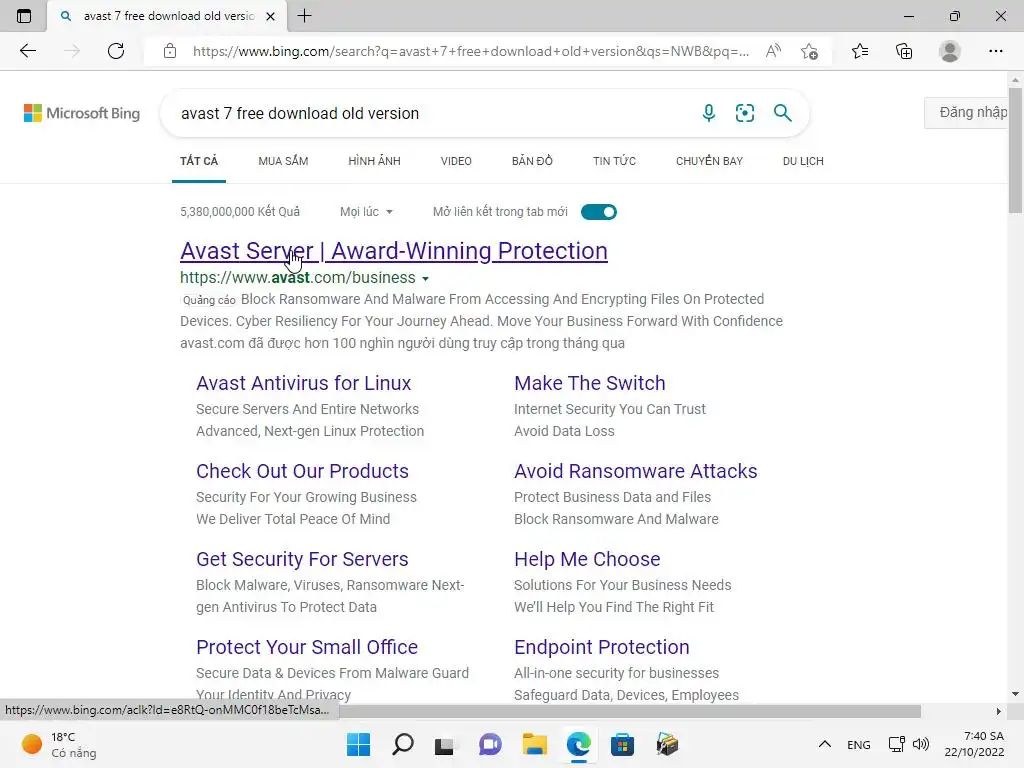
Task: Start voice search with microphone
Action: (x=709, y=113)
